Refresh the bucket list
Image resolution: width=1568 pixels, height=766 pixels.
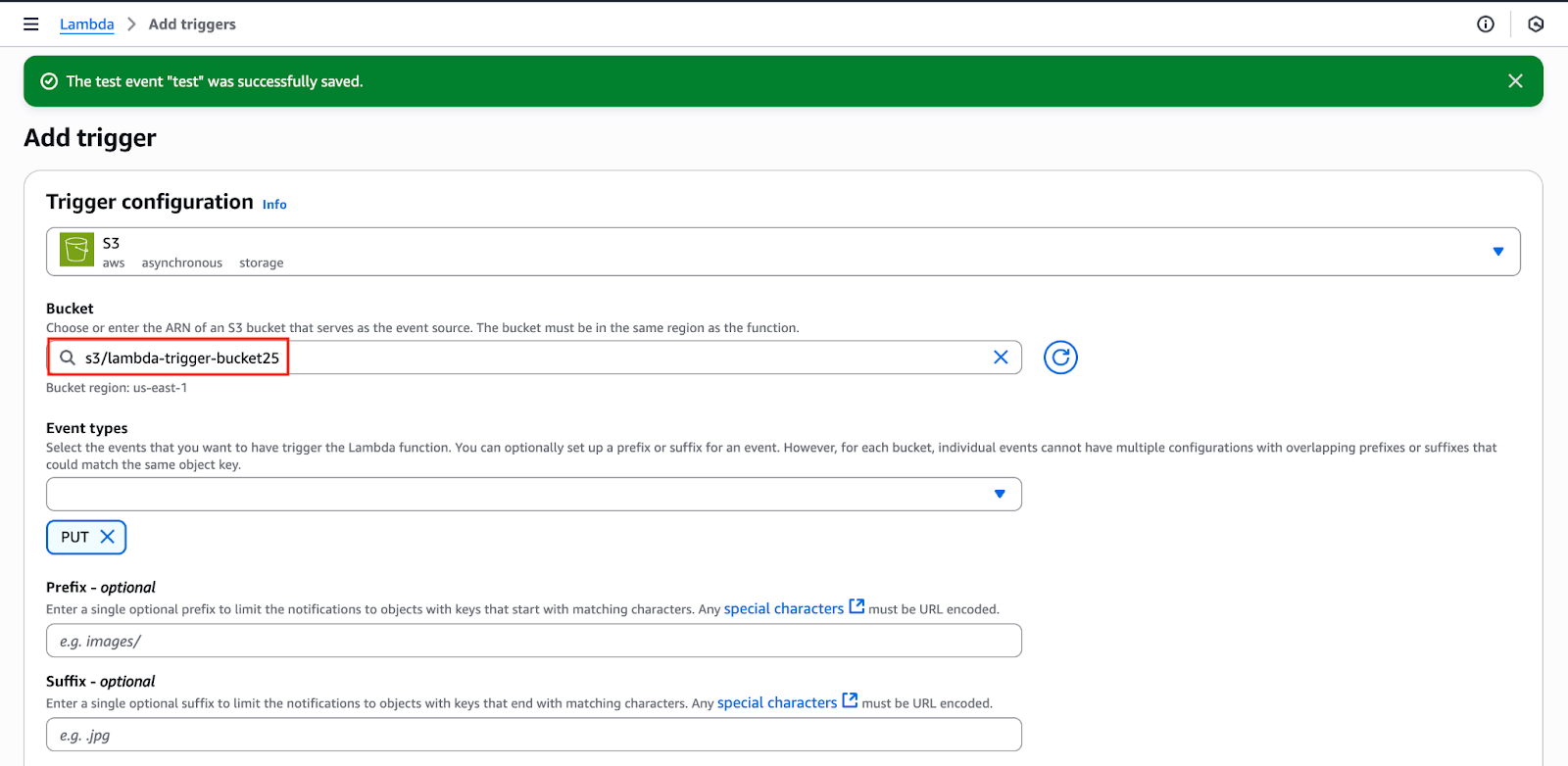(x=1060, y=358)
